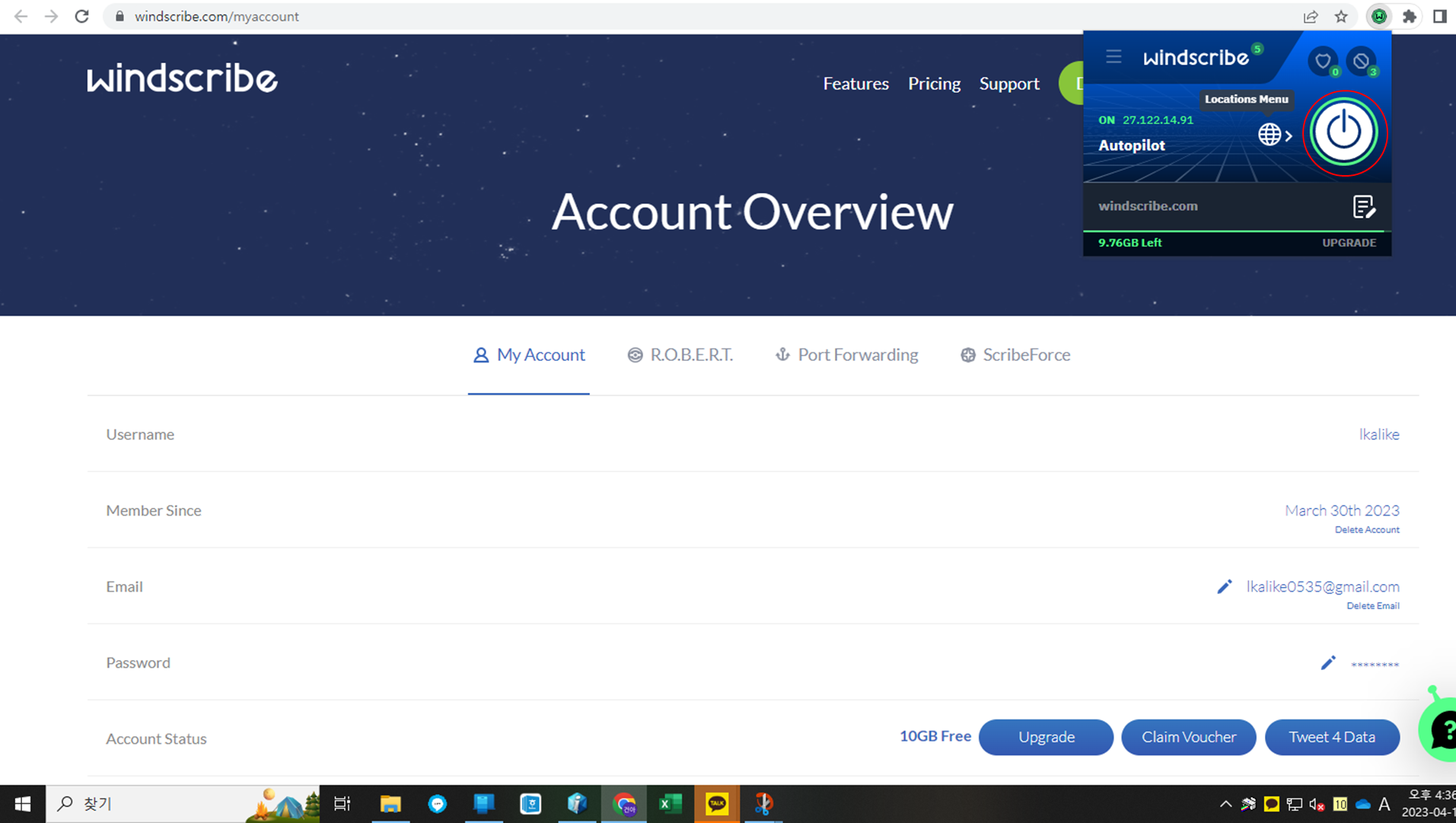Open the Support menu item
1456x823 pixels.
(1009, 84)
